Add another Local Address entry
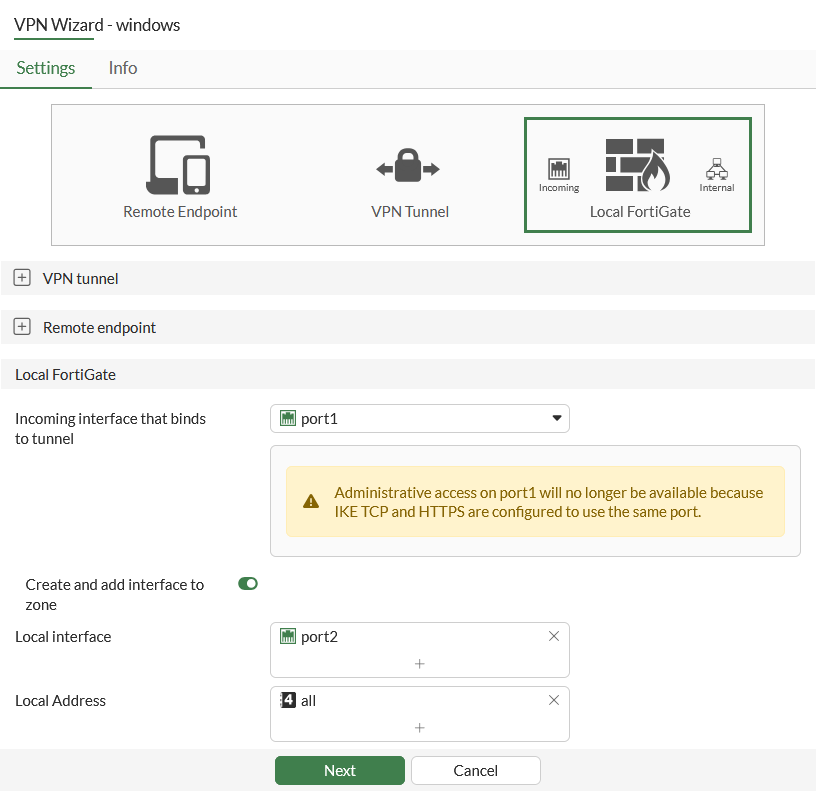This screenshot has width=816, height=791. pos(420,728)
